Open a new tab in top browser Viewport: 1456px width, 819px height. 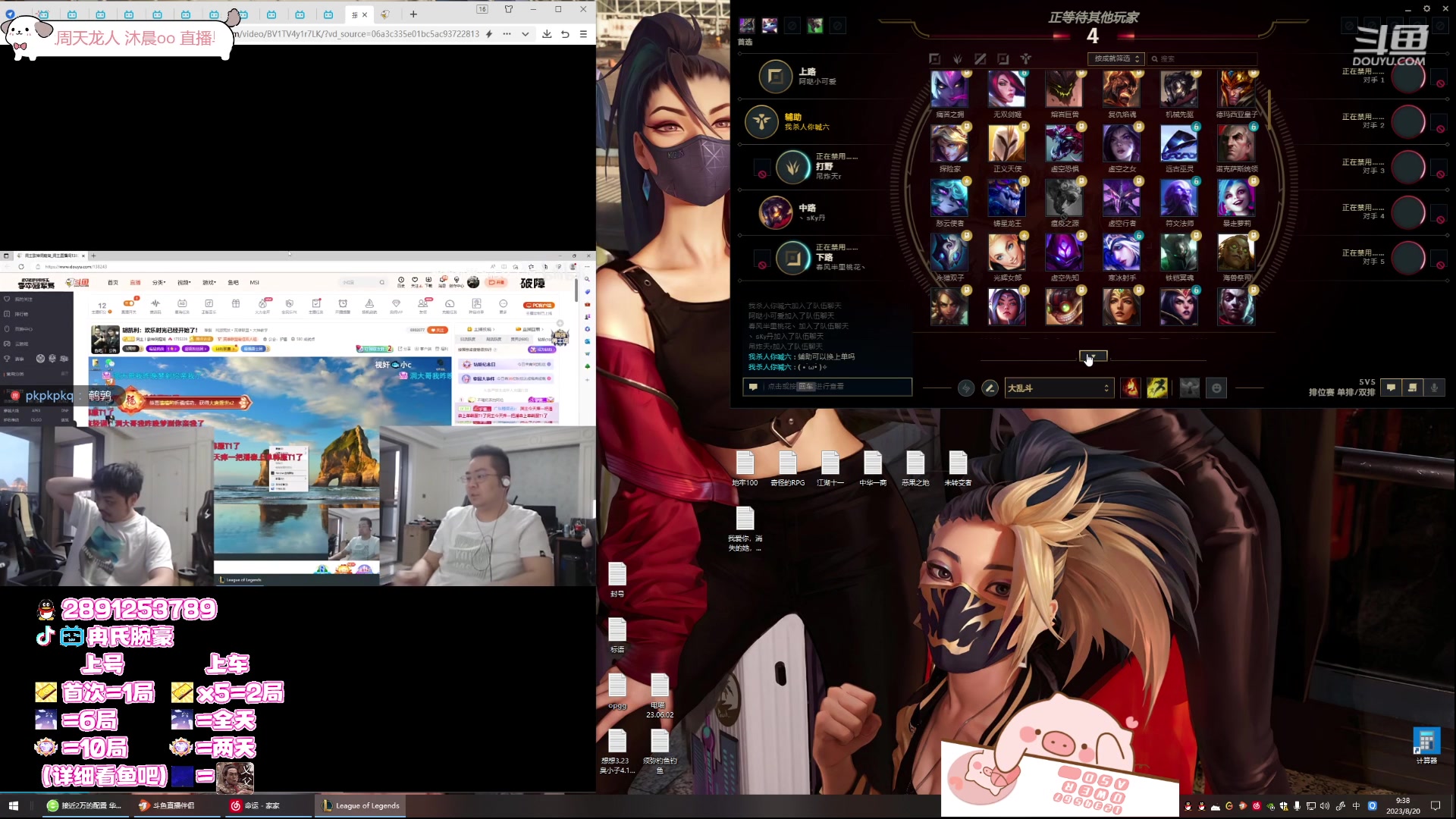tap(413, 14)
